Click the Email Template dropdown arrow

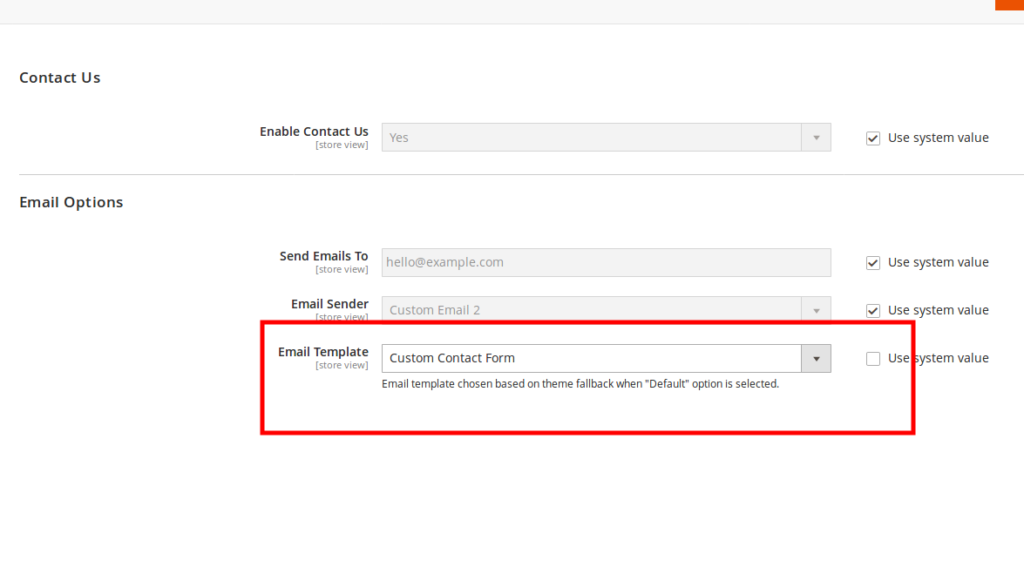[816, 359]
